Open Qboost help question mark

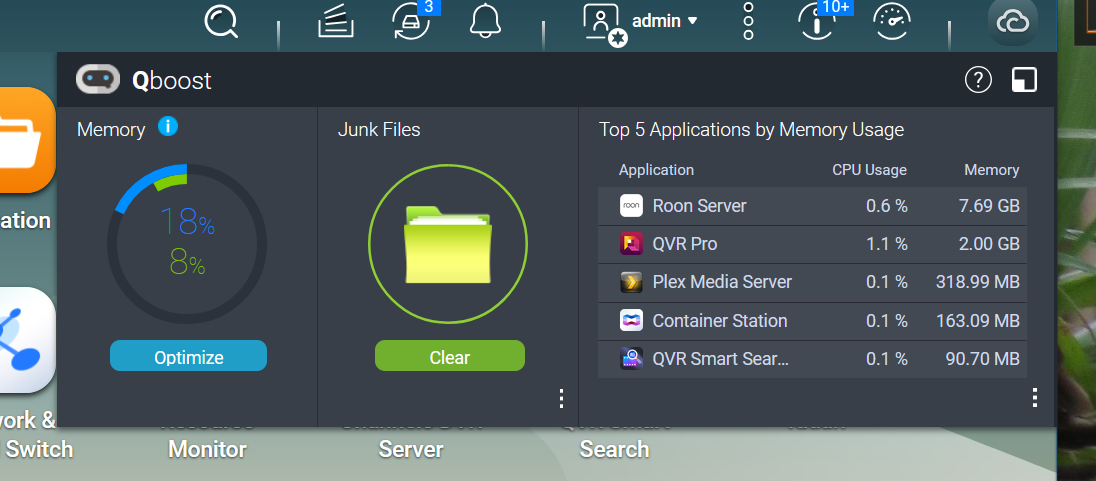tap(978, 80)
